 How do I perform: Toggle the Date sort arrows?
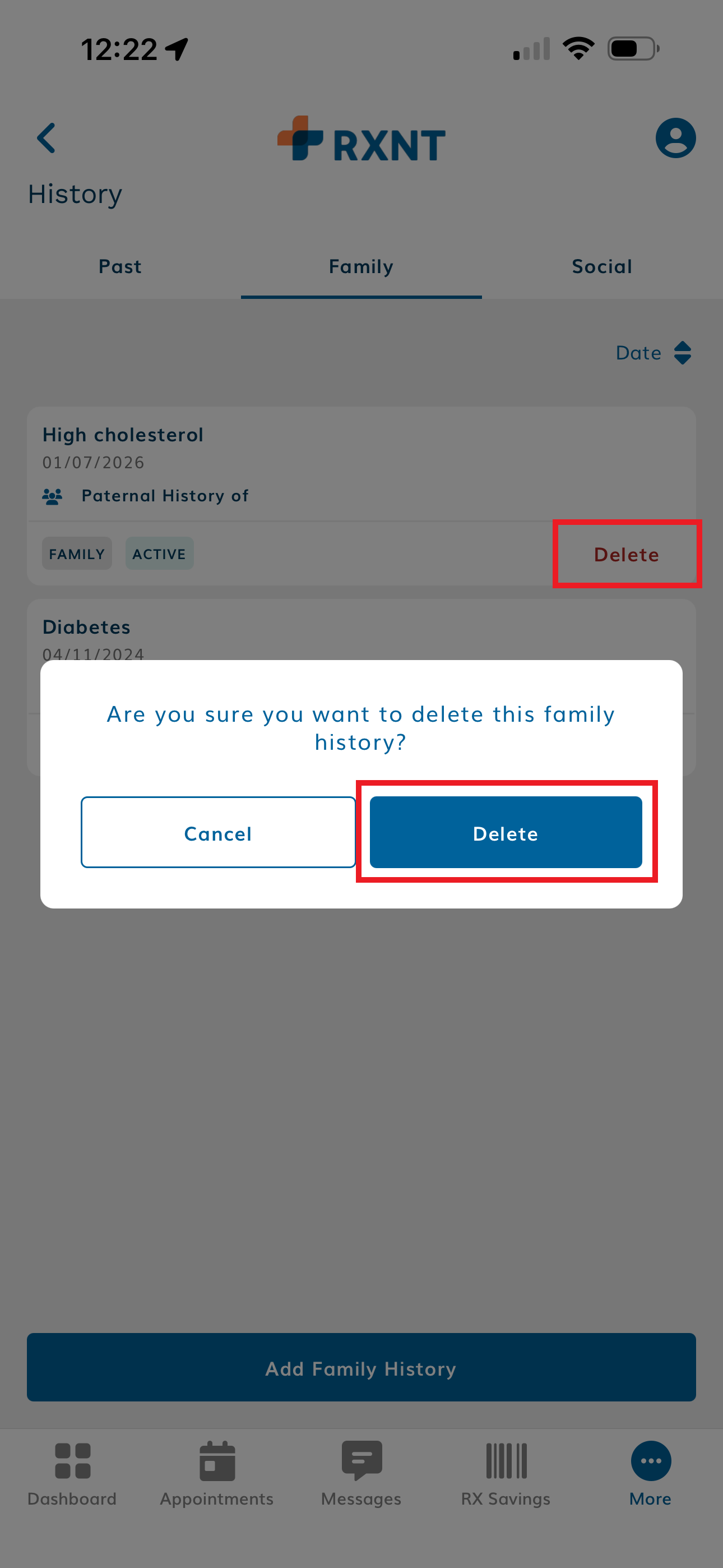682,353
